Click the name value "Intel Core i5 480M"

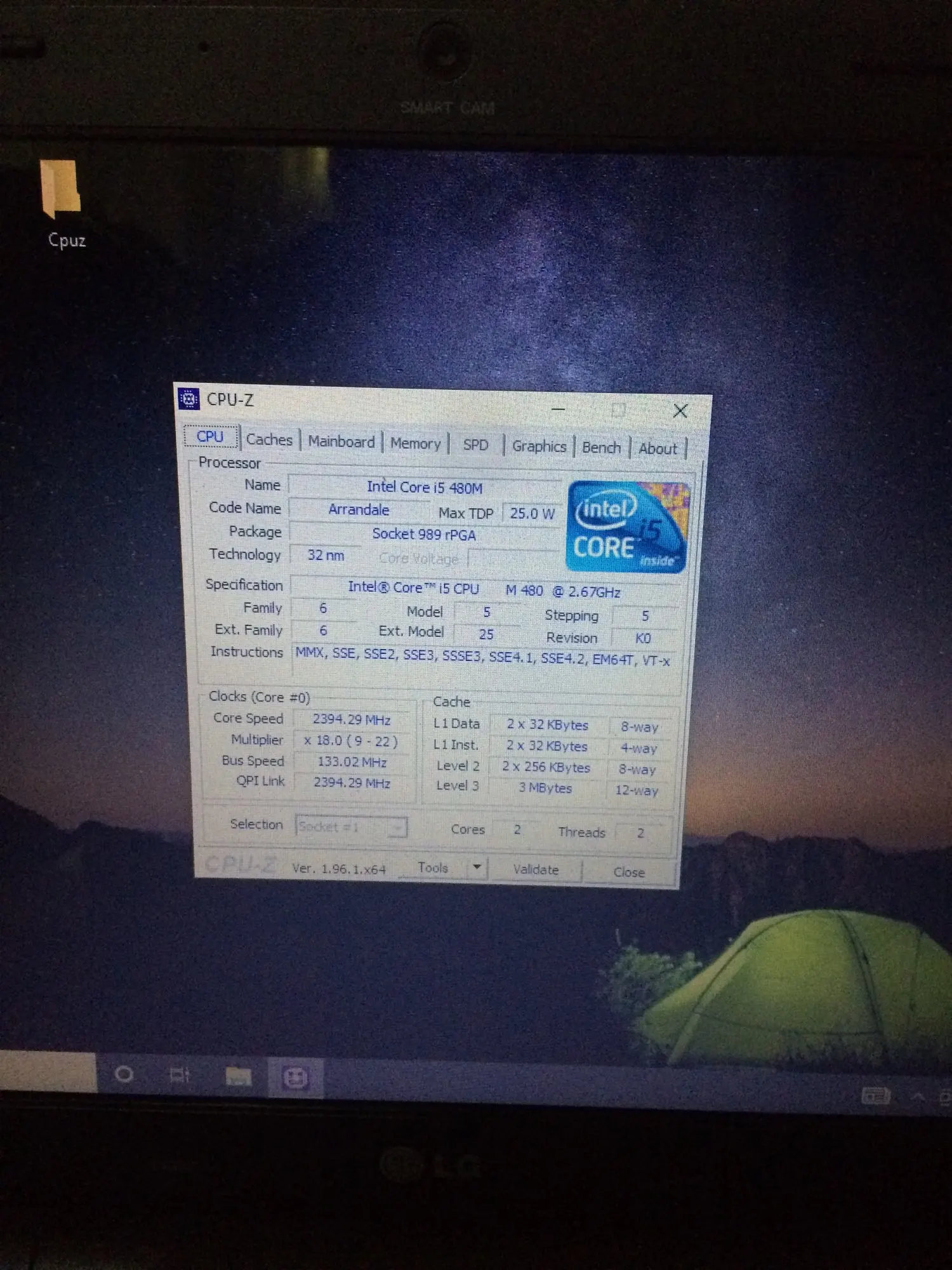(x=425, y=487)
